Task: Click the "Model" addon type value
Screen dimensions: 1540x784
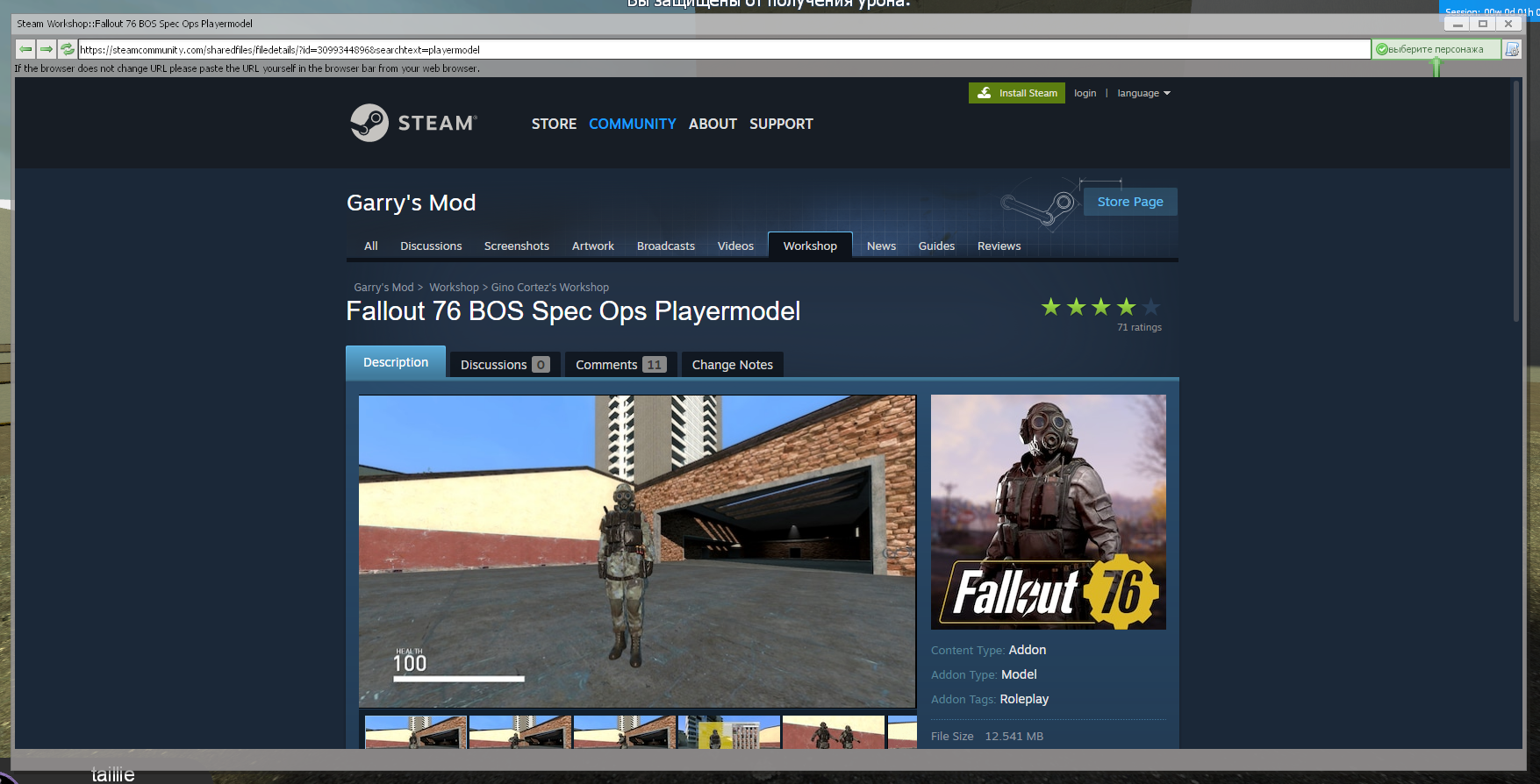Action: (1019, 674)
